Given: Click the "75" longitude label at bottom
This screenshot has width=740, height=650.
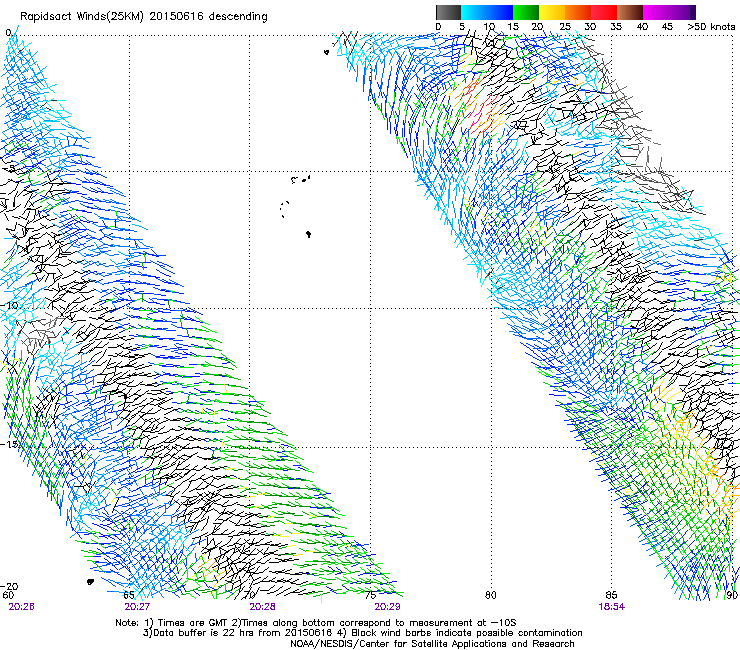Looking at the screenshot, I should [x=370, y=595].
